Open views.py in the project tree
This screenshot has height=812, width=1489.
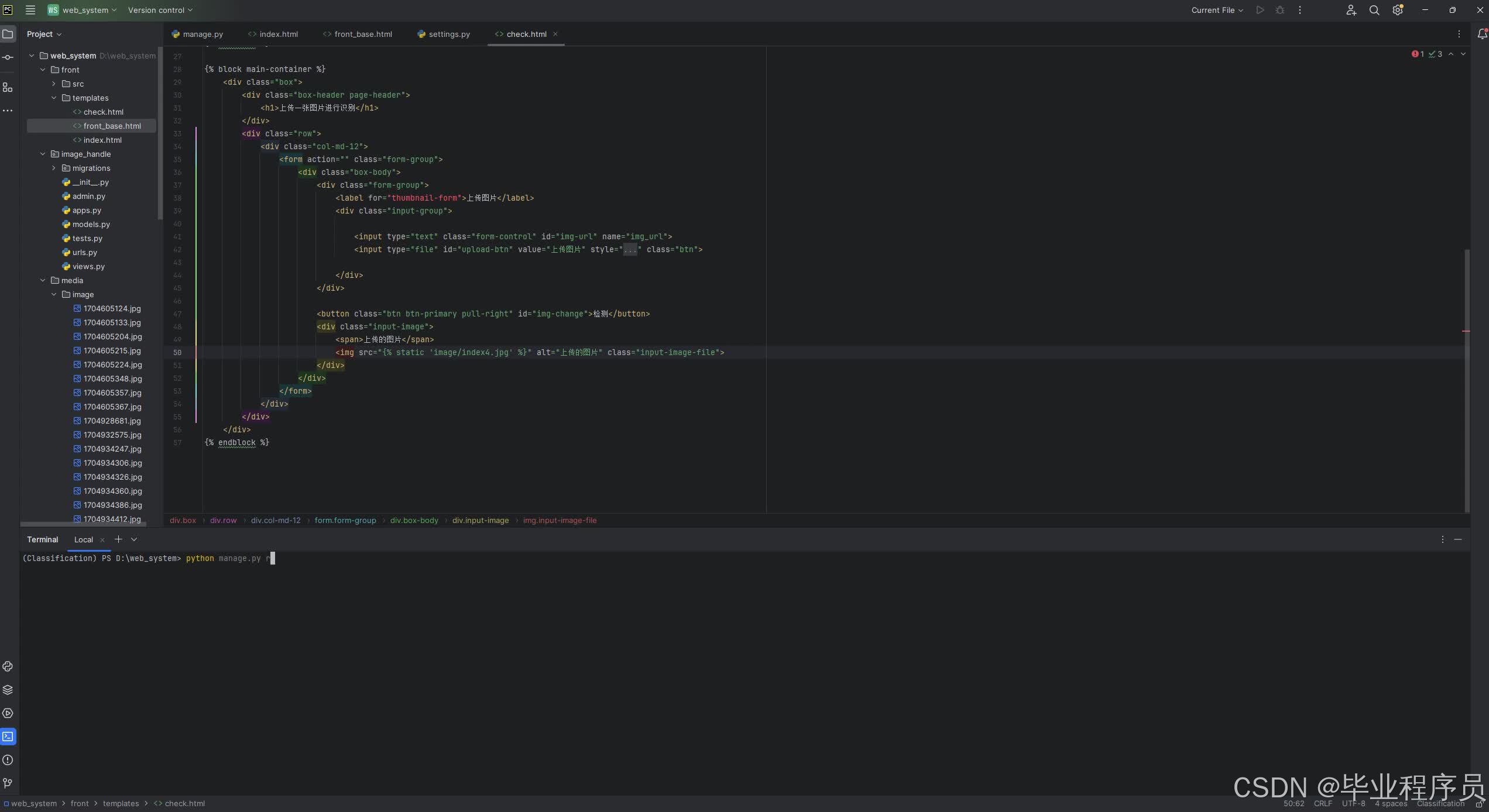click(x=88, y=266)
